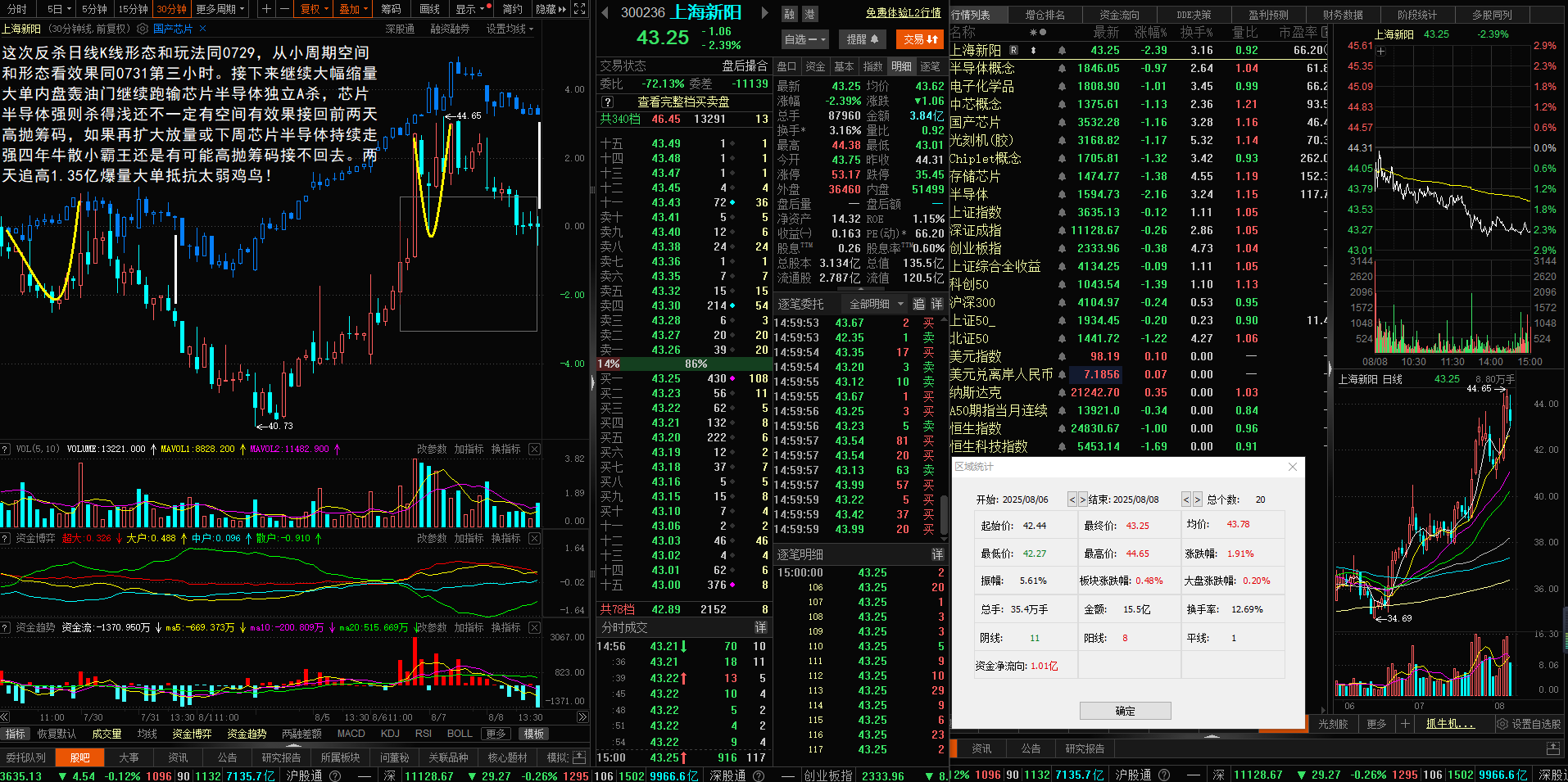Toggle the 筹码 chip distribution view
Screen dimensions: 1568x782
[392, 9]
